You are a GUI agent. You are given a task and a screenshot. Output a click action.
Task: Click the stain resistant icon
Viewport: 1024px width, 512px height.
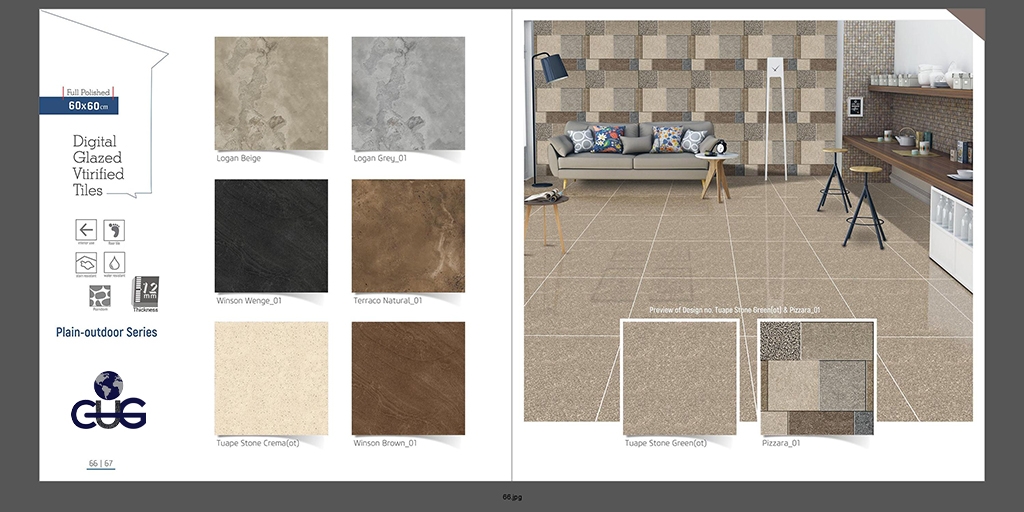click(86, 263)
